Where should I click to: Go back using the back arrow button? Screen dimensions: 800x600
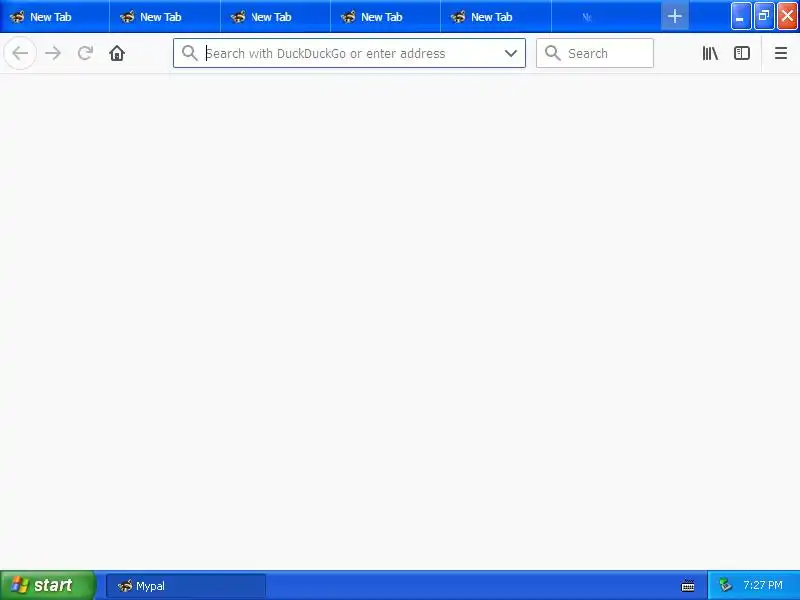(20, 53)
